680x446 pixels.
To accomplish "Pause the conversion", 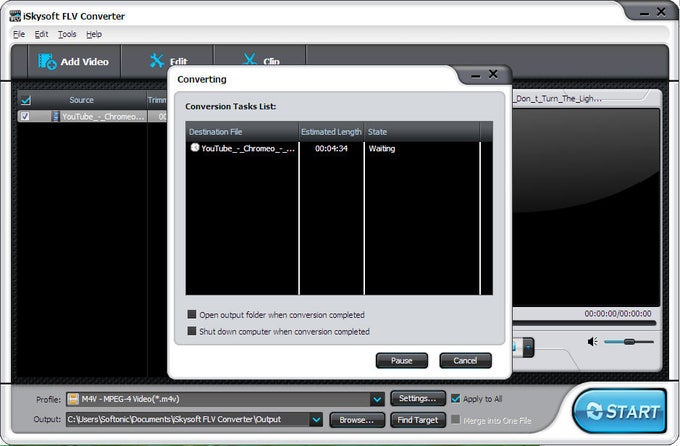I will (402, 361).
